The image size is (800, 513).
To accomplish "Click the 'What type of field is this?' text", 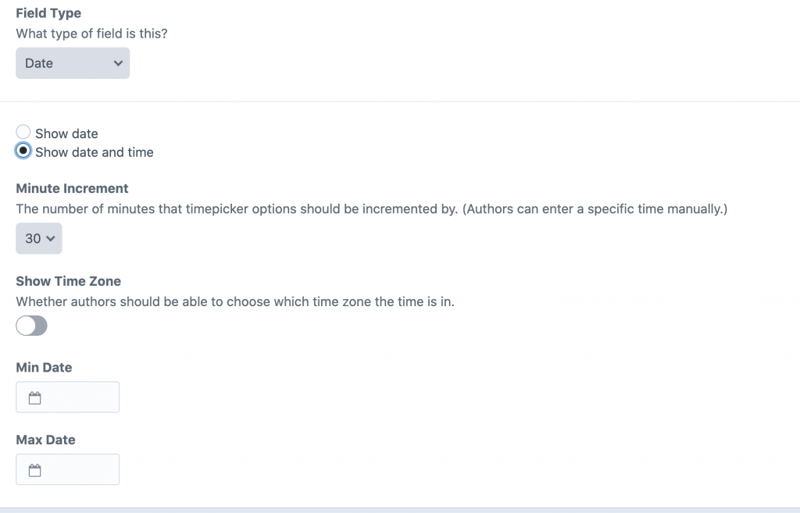I will pyautogui.click(x=92, y=33).
